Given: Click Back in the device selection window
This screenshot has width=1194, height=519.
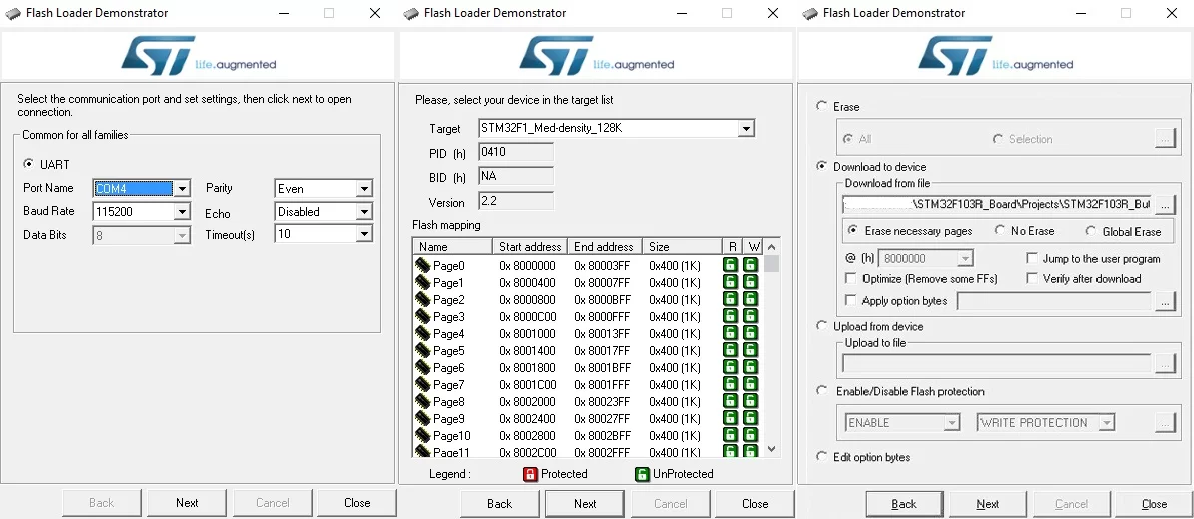Looking at the screenshot, I should pos(500,504).
